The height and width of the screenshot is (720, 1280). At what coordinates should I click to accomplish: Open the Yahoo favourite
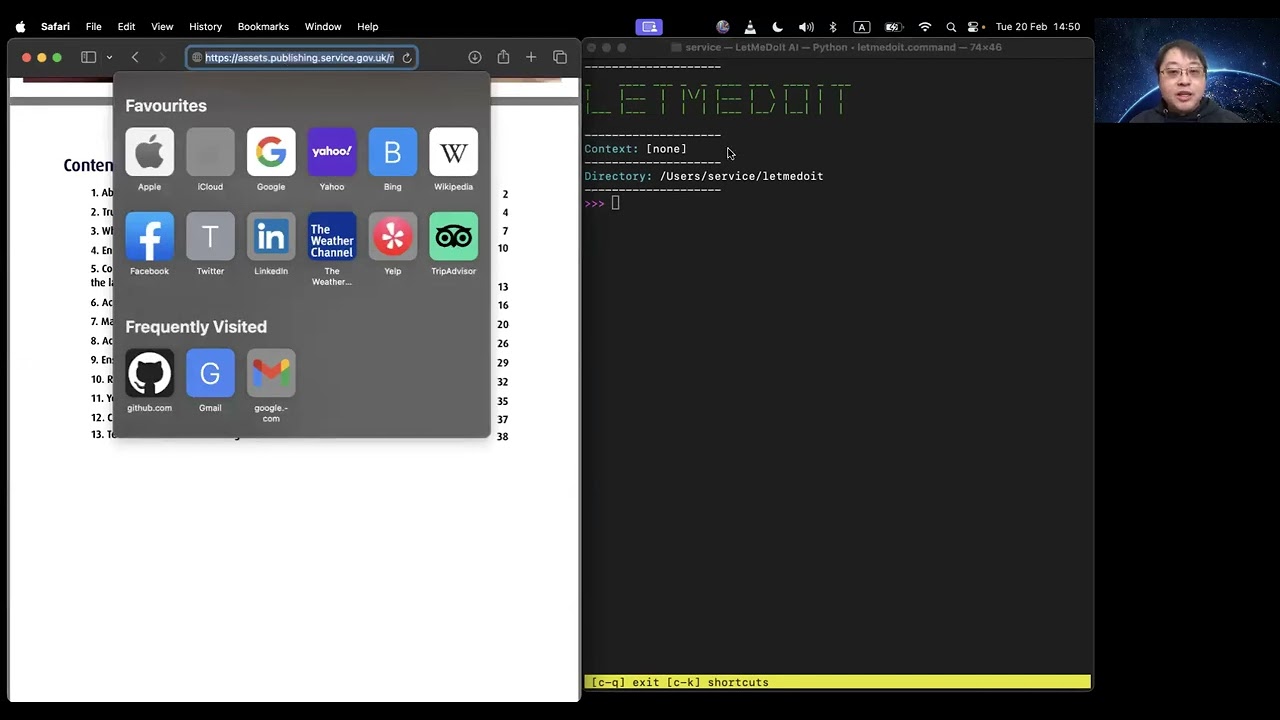(x=332, y=152)
